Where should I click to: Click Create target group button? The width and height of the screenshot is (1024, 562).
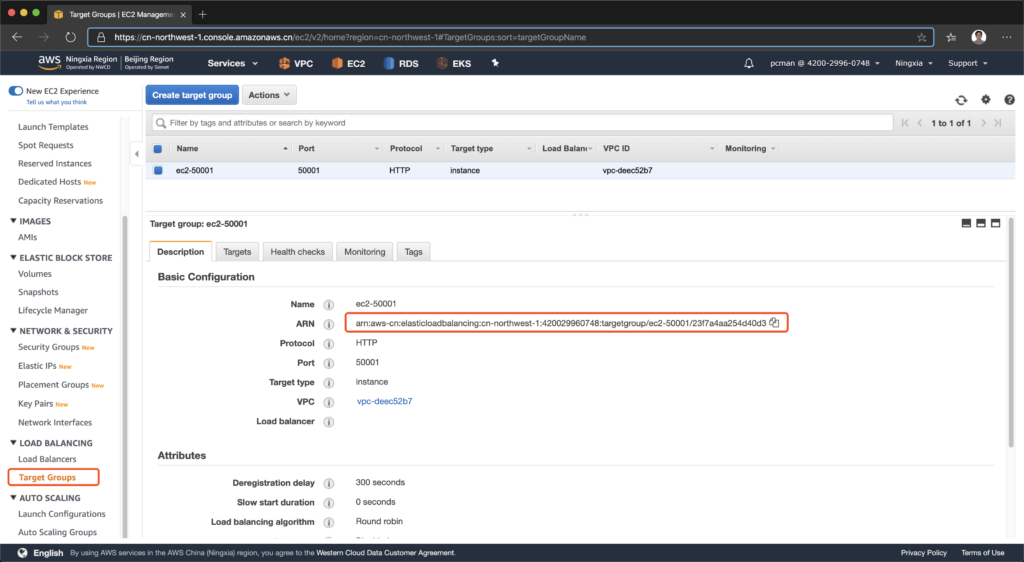click(192, 95)
